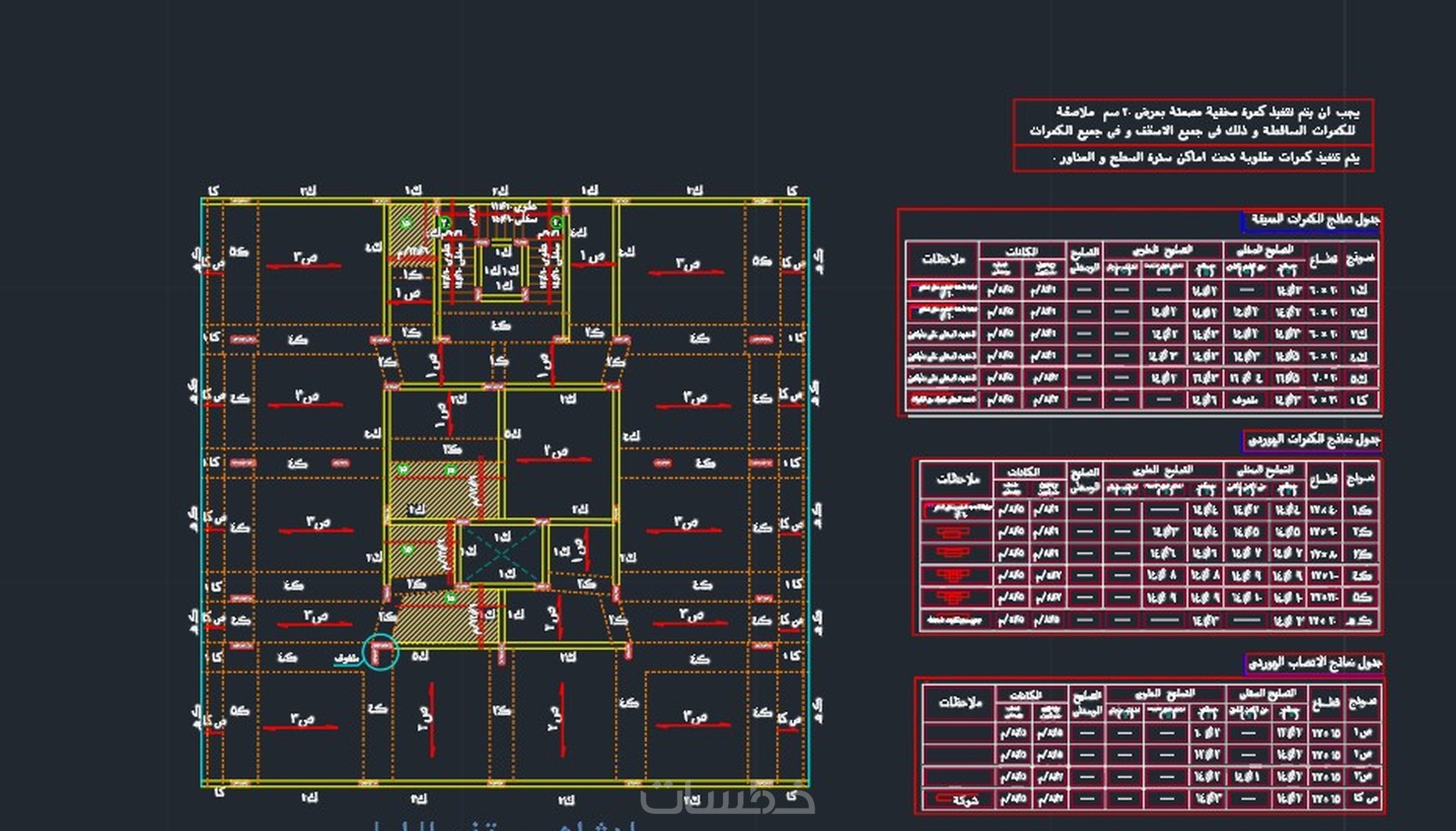This screenshot has width=1456, height=831.
Task: Click the title of the second beam table
Action: [x=1312, y=440]
